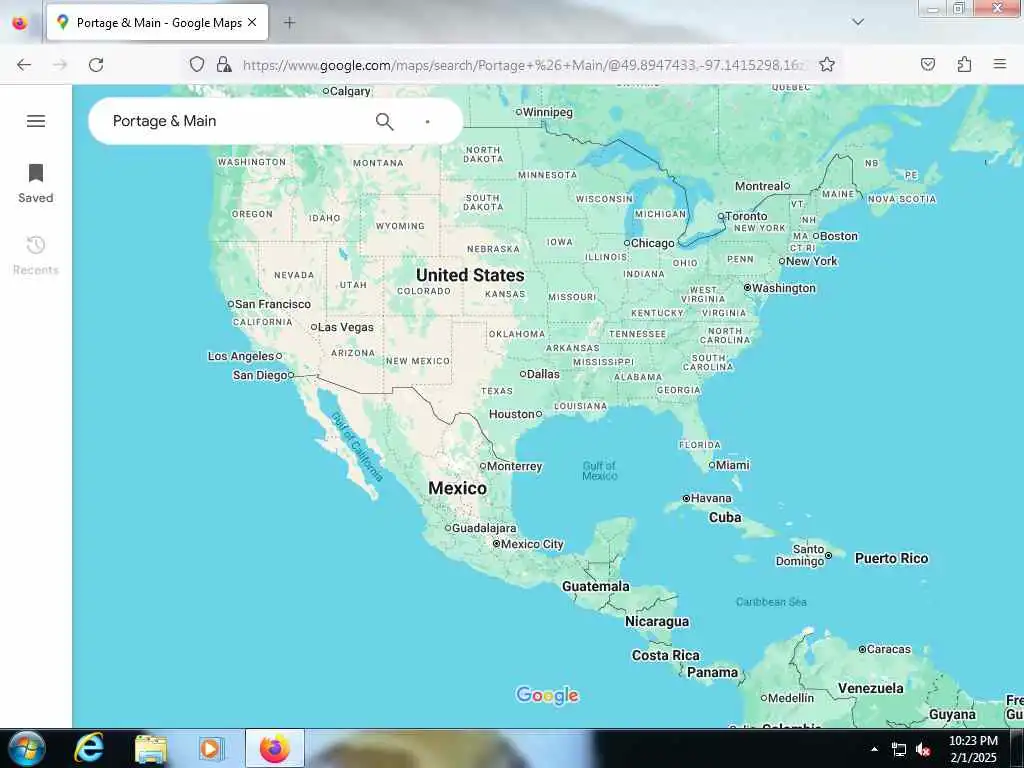Click the New York city label

(x=812, y=261)
